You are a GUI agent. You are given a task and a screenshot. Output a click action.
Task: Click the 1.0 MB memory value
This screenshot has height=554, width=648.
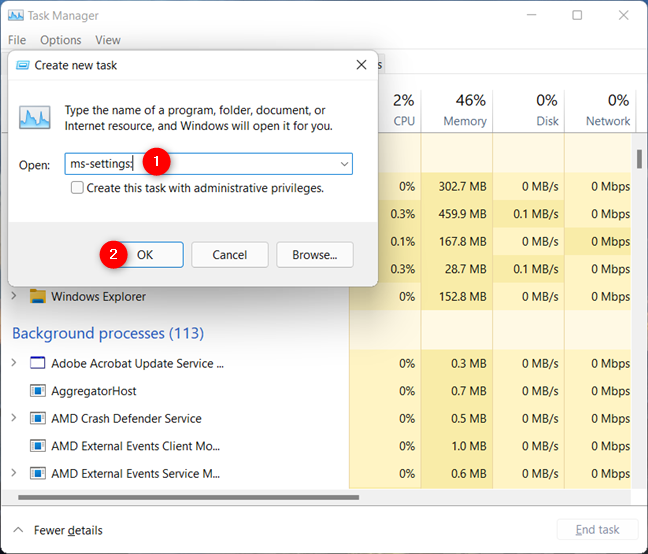pyautogui.click(x=457, y=446)
